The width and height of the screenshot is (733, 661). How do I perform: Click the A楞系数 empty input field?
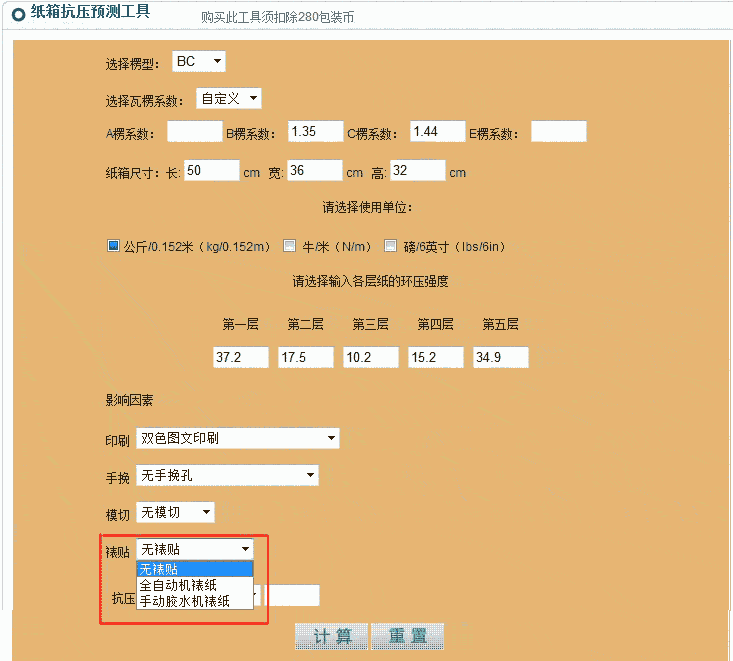tap(195, 132)
